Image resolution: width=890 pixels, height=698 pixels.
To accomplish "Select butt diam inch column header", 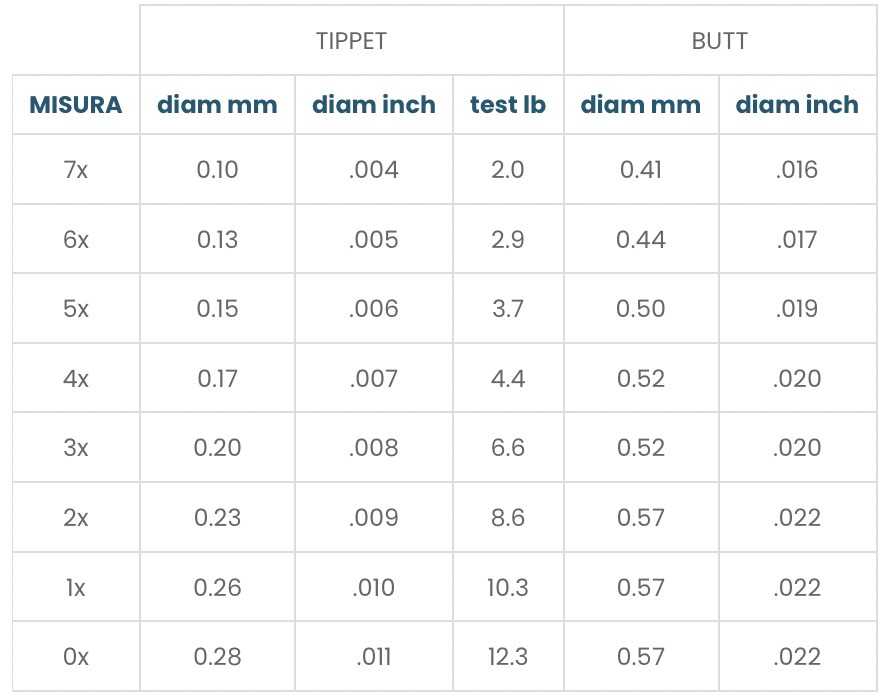I will coord(797,105).
